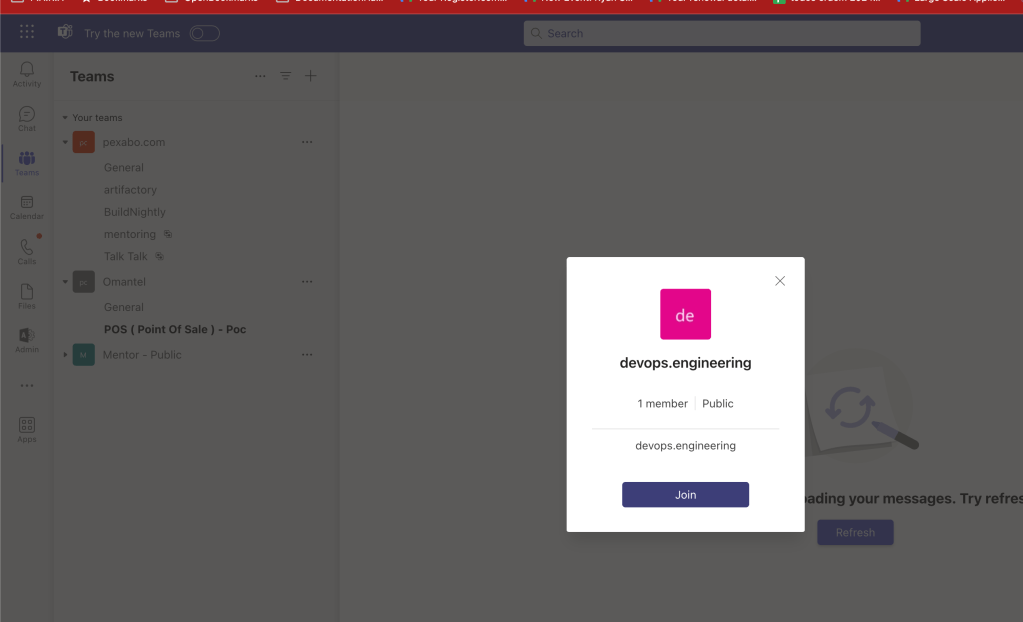Click the filter teams icon
1023x622 pixels.
click(x=286, y=76)
